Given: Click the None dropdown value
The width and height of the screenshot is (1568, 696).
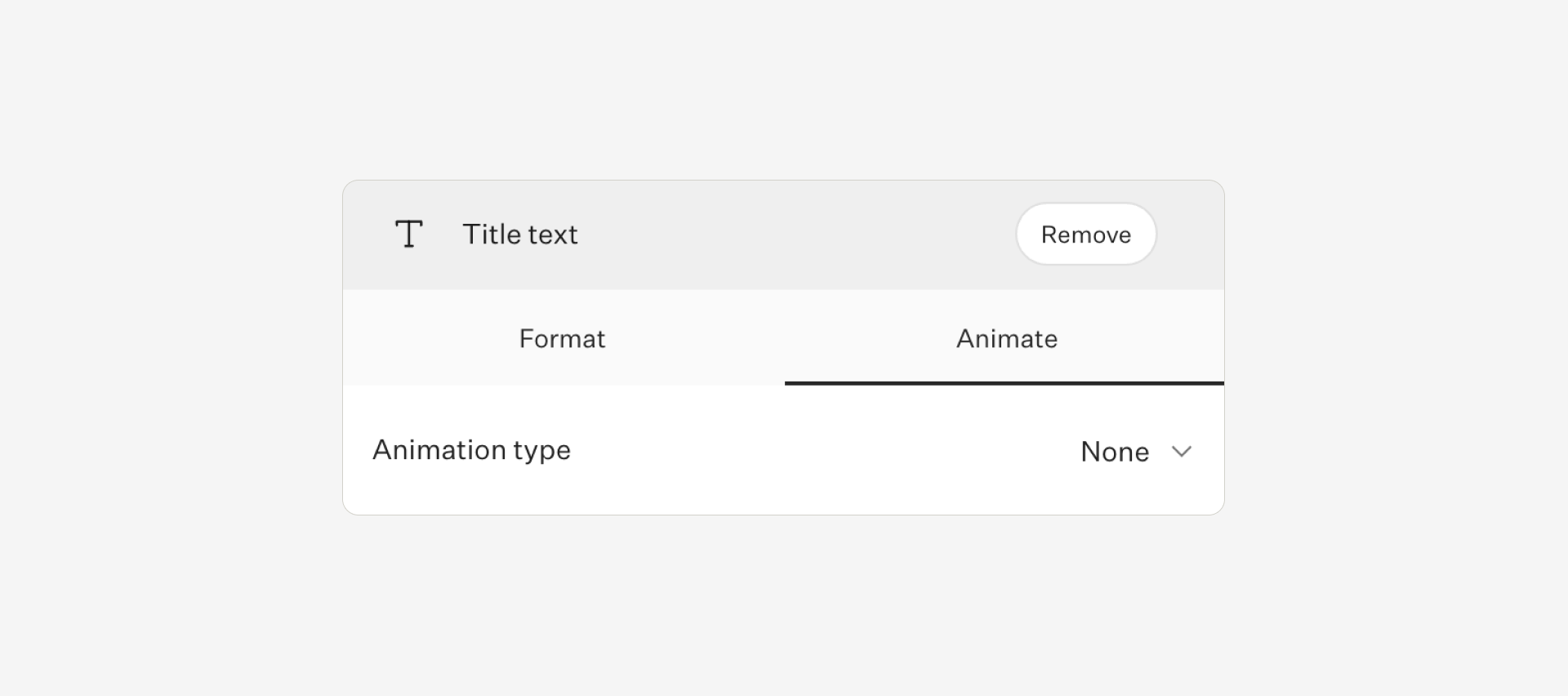Looking at the screenshot, I should coord(1114,452).
